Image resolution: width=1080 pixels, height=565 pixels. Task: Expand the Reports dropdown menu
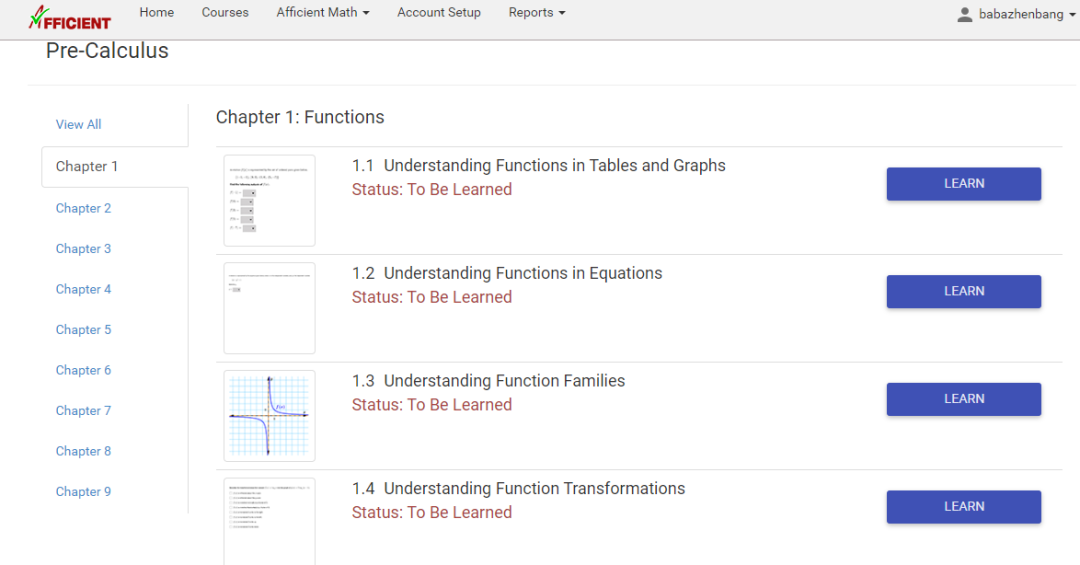tap(536, 13)
